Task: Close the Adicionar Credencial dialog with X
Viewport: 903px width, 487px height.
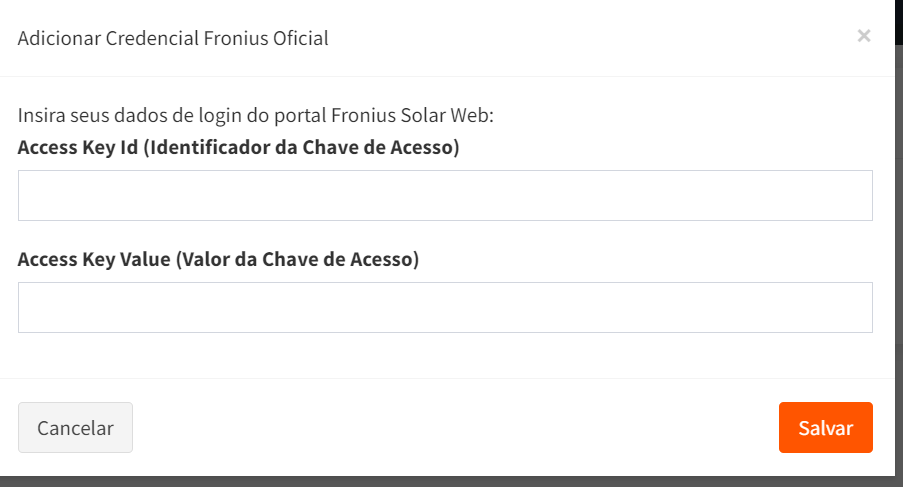Action: 864,36
